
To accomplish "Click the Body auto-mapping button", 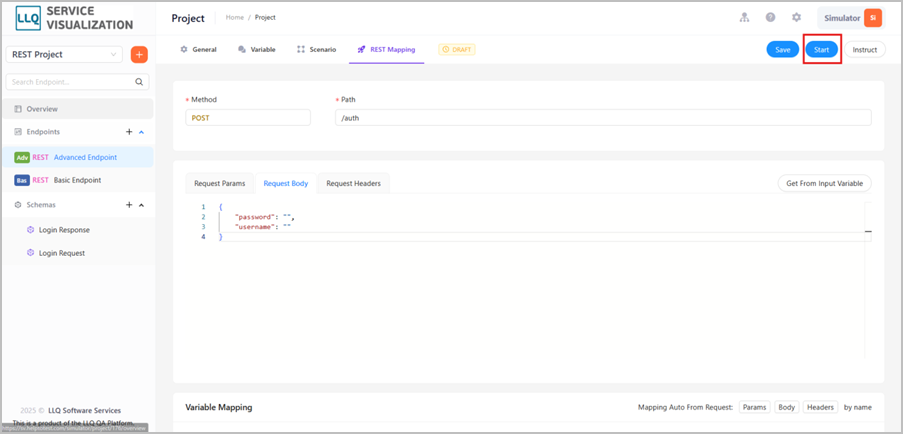I will click(787, 407).
